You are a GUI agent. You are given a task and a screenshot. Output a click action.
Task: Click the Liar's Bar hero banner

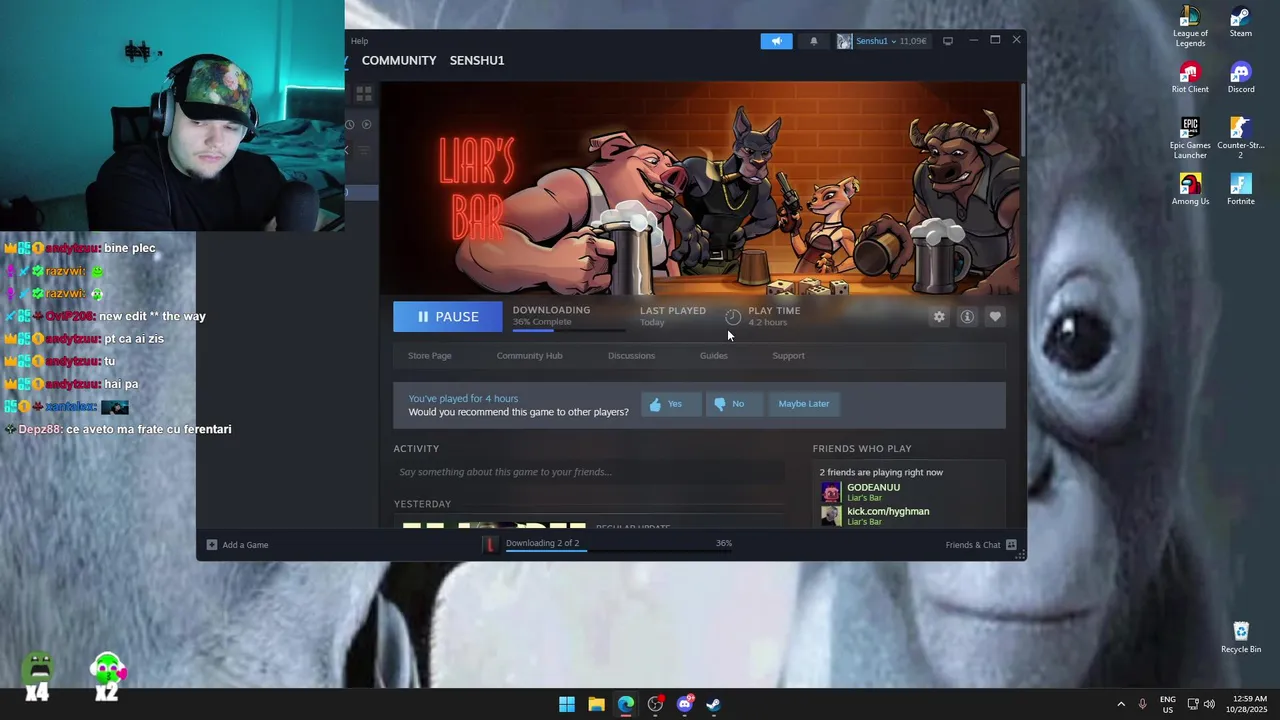(699, 188)
